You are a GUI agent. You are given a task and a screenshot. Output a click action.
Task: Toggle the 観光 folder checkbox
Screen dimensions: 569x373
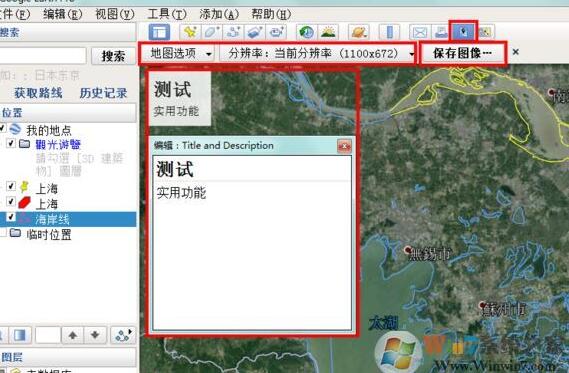click(x=11, y=144)
